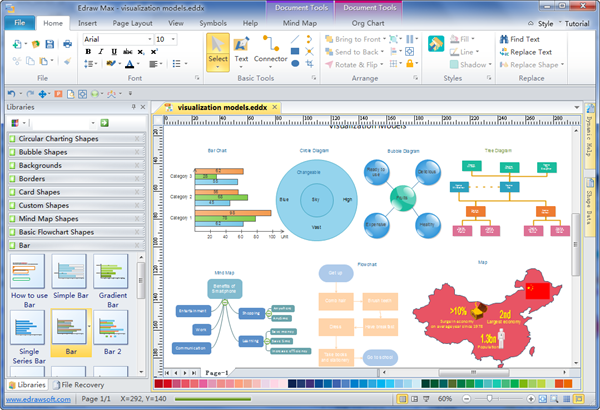Open the font size dropdown
Viewport: 600px width, 410px height.
pyautogui.click(x=173, y=39)
